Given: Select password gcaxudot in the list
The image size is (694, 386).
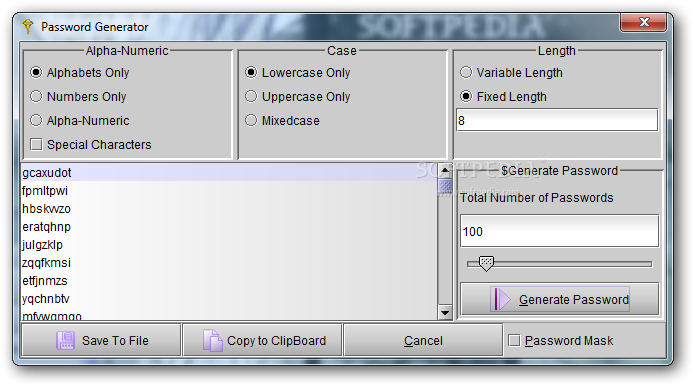Looking at the screenshot, I should [229, 172].
